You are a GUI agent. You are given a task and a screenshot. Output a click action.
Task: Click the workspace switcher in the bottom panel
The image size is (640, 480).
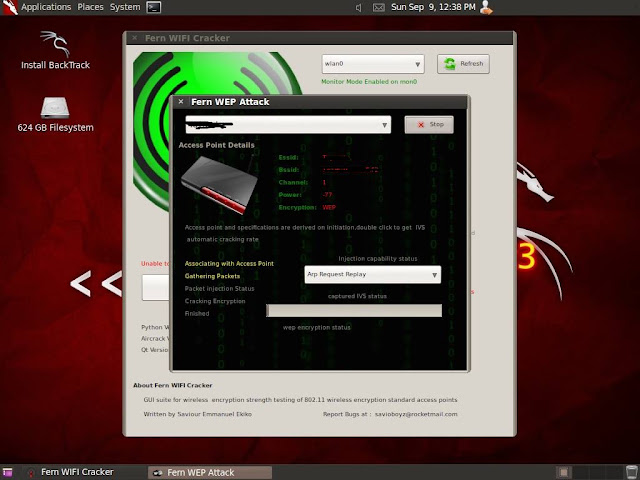click(590, 472)
